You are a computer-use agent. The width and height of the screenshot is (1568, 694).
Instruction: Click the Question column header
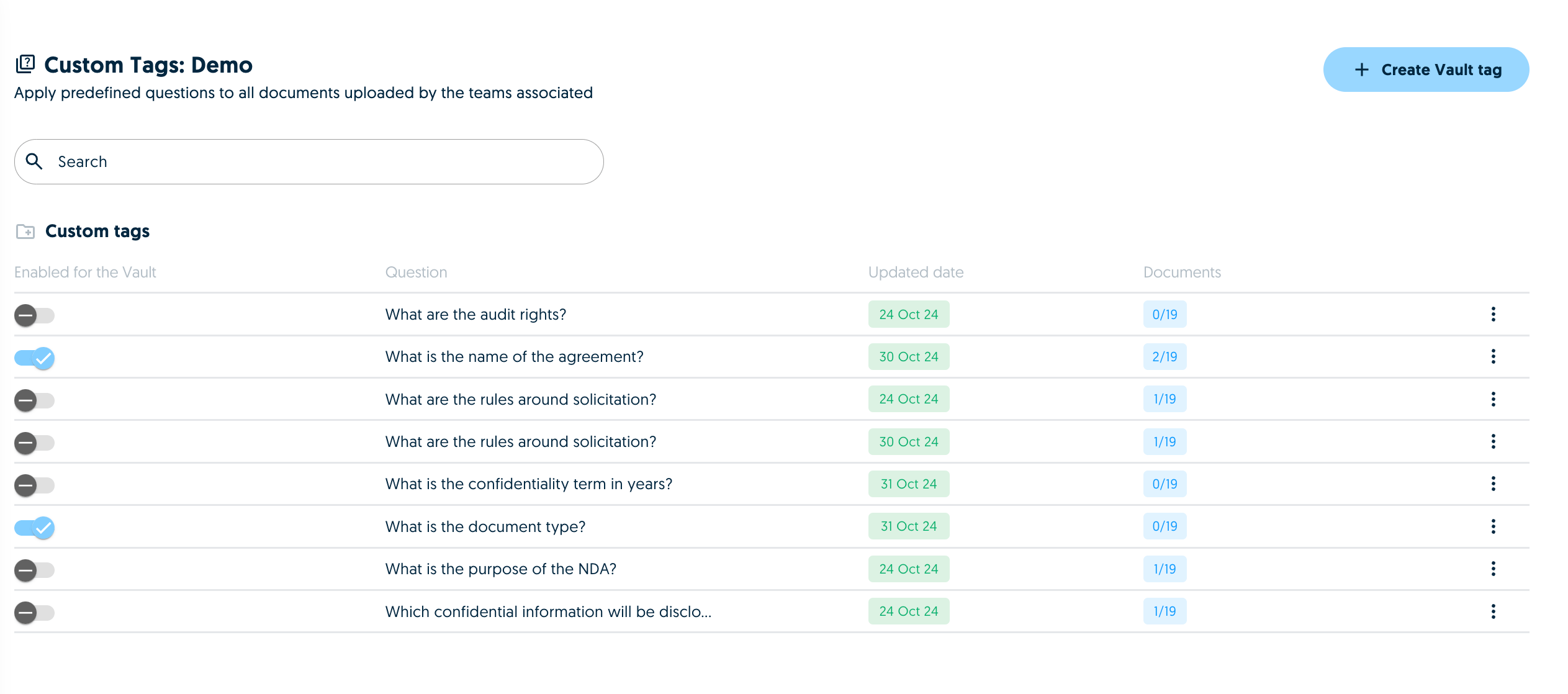click(x=416, y=272)
